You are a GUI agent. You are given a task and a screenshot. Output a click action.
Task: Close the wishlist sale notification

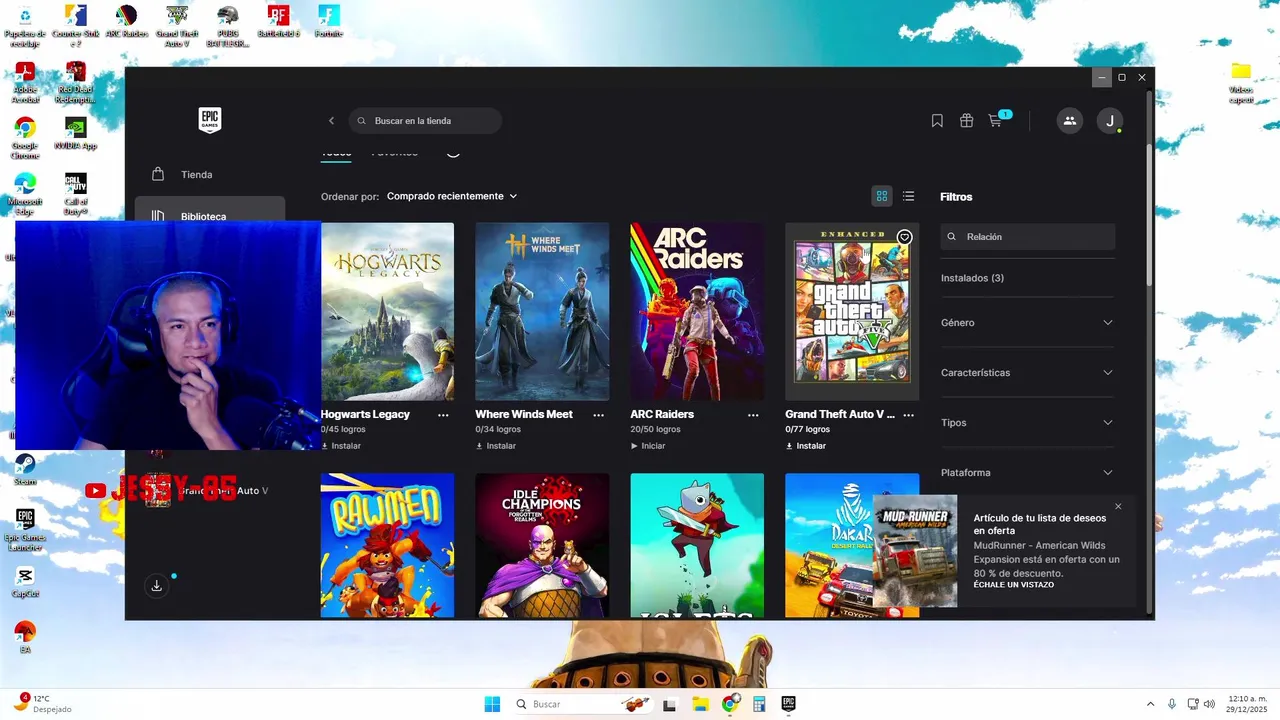pyautogui.click(x=1118, y=506)
